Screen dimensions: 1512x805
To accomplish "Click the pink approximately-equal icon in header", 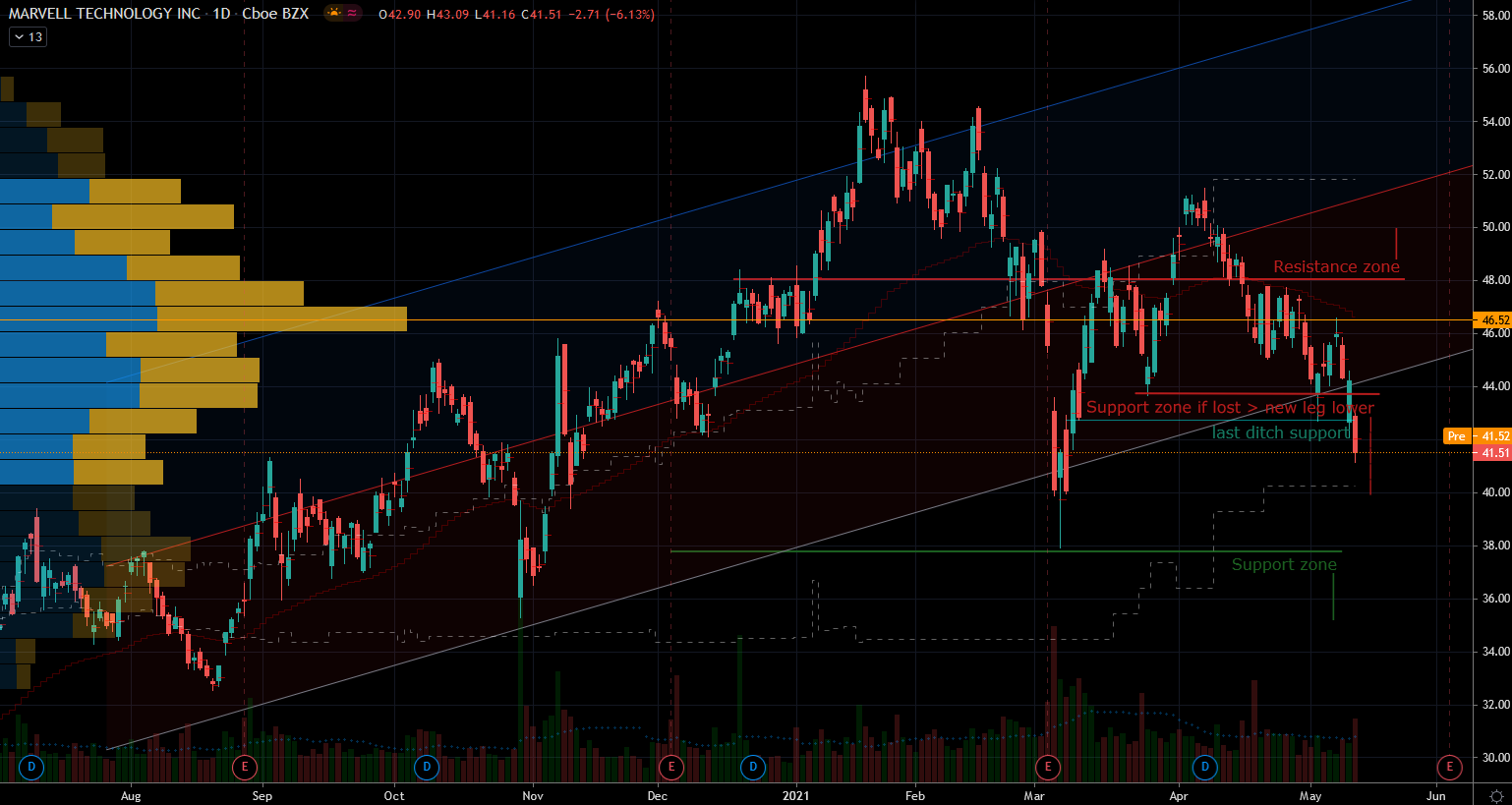I will coord(353,14).
